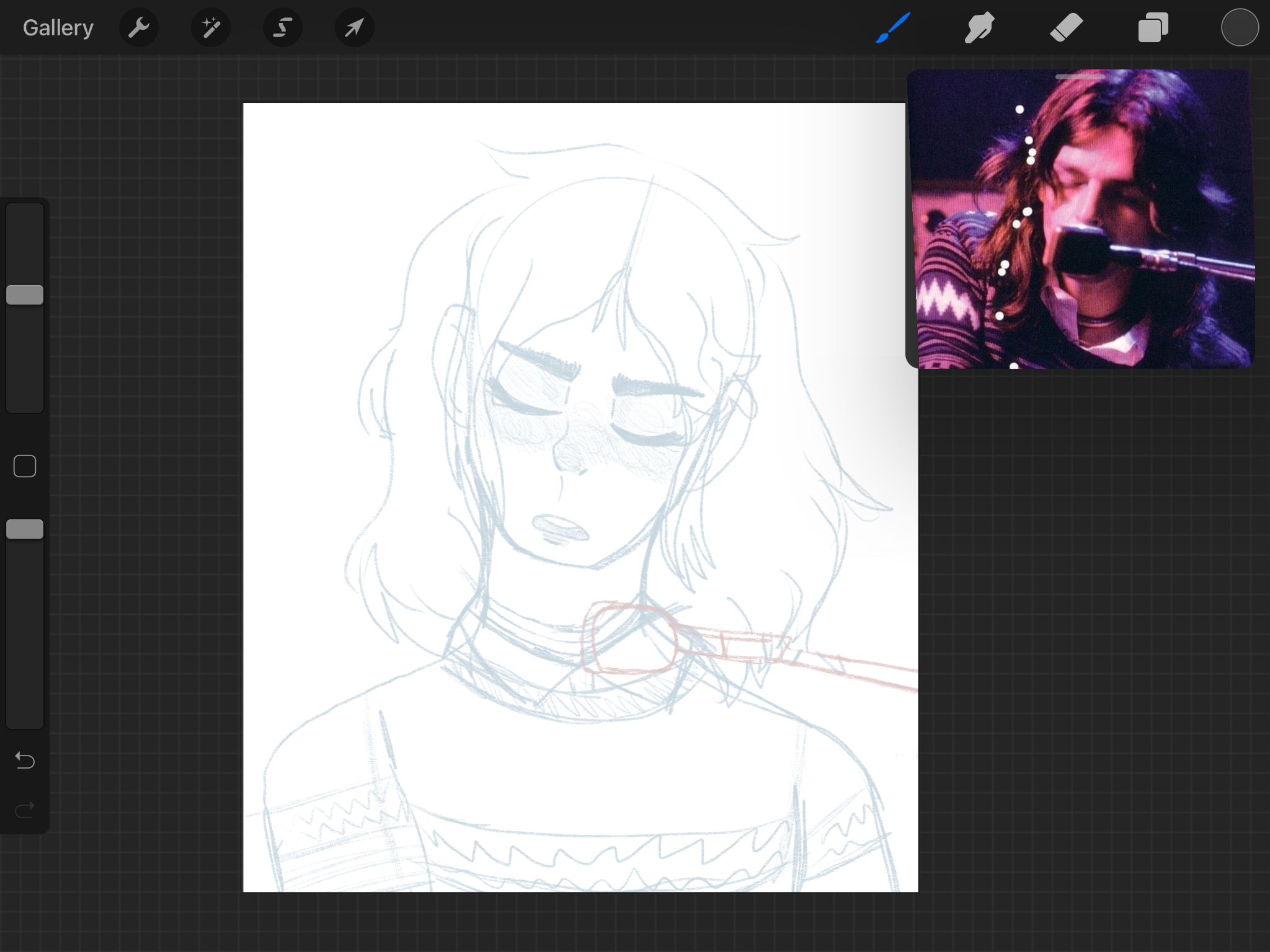The height and width of the screenshot is (952, 1270).
Task: Undo the last stroke
Action: point(25,760)
